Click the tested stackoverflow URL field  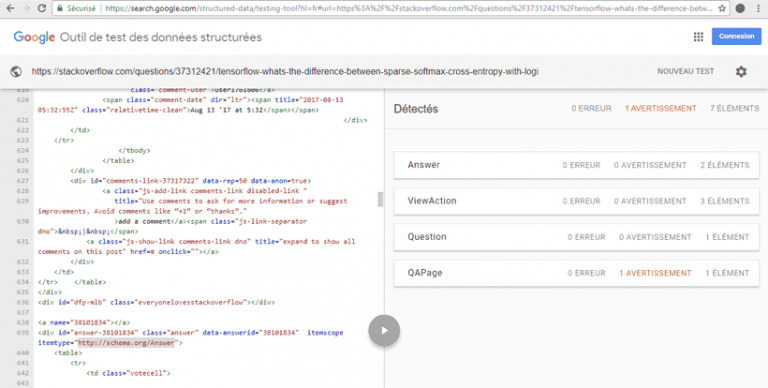tap(285, 72)
